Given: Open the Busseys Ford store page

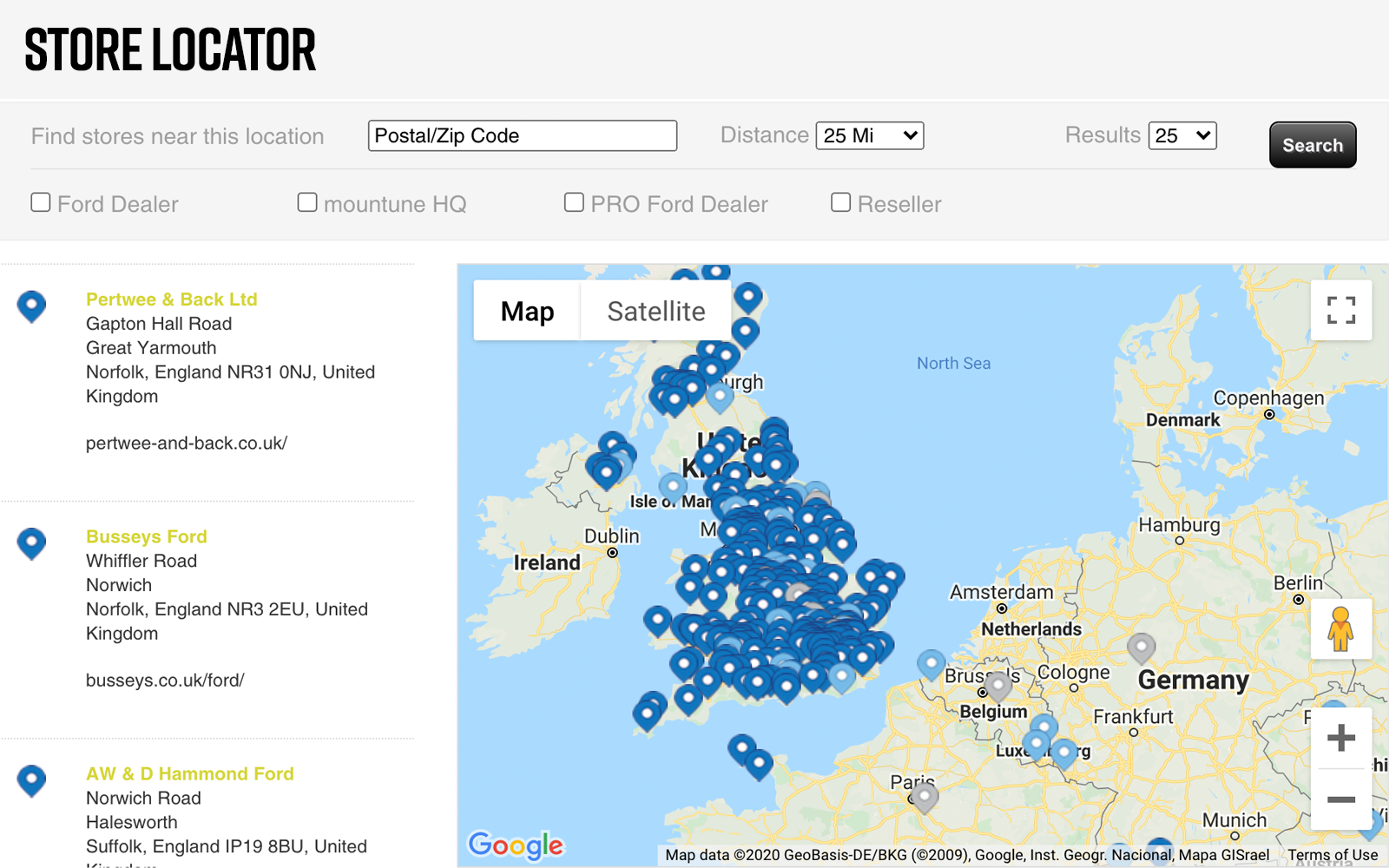Looking at the screenshot, I should [x=146, y=536].
